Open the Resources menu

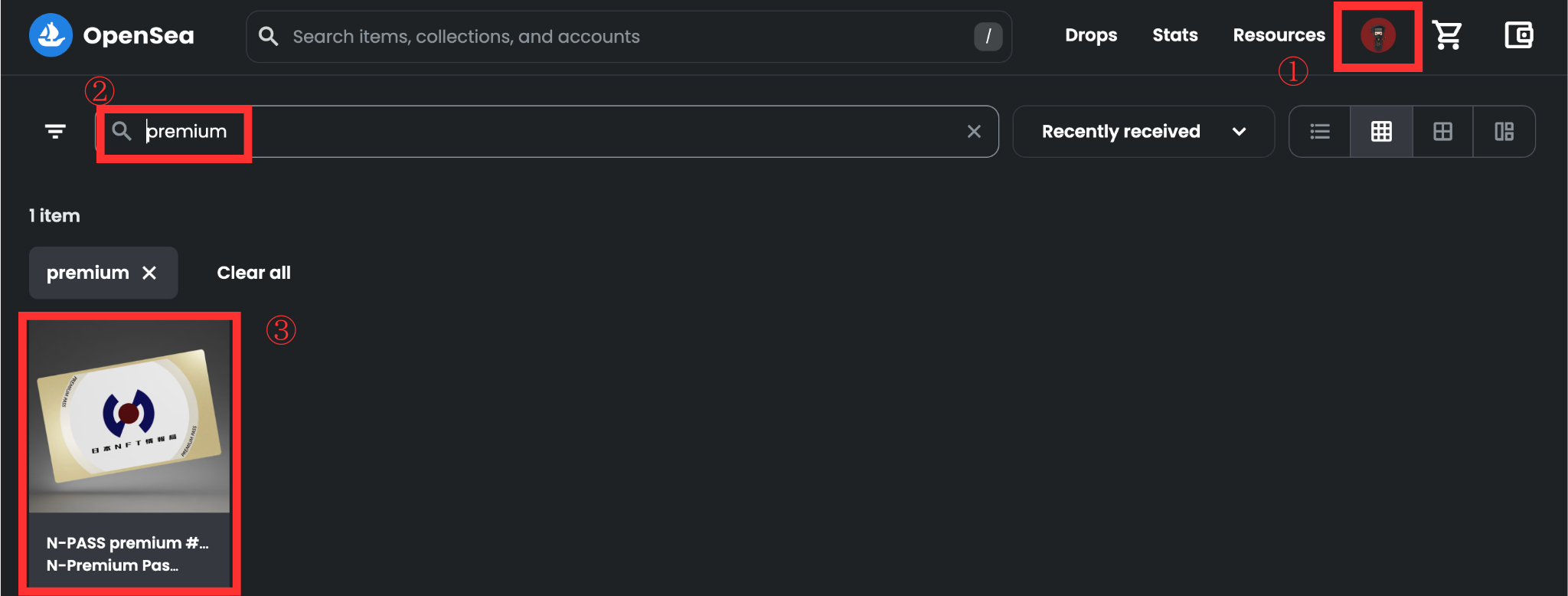(x=1279, y=35)
